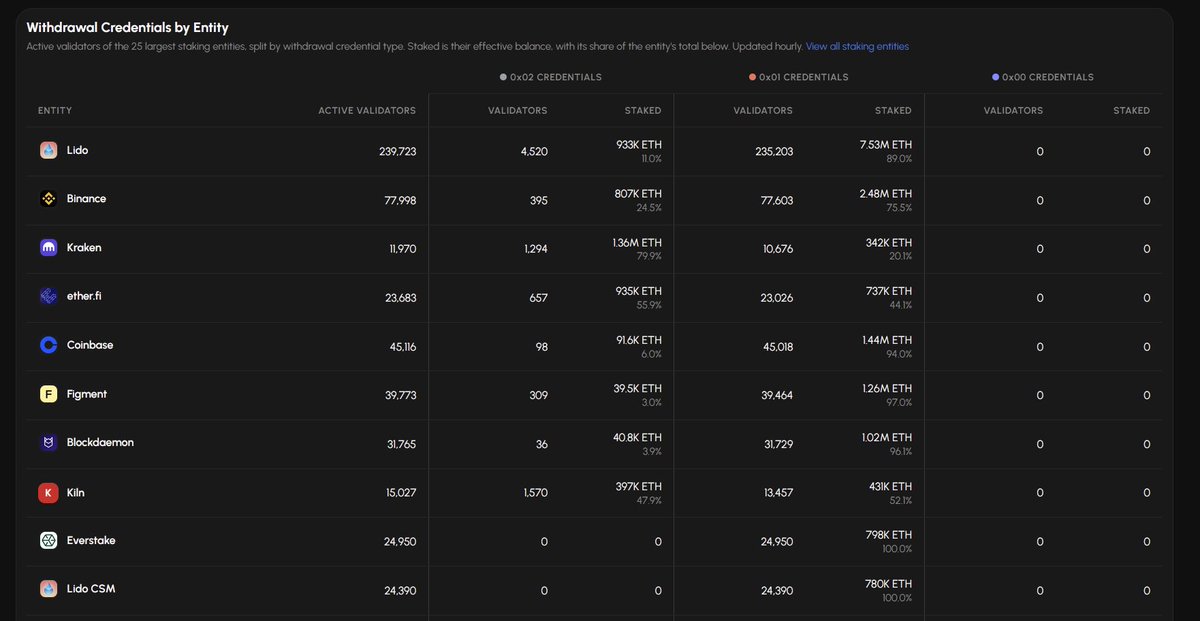Screen dimensions: 1200x621
Task: Click the 0x02 CREDENTIALS group header
Action: [551, 77]
